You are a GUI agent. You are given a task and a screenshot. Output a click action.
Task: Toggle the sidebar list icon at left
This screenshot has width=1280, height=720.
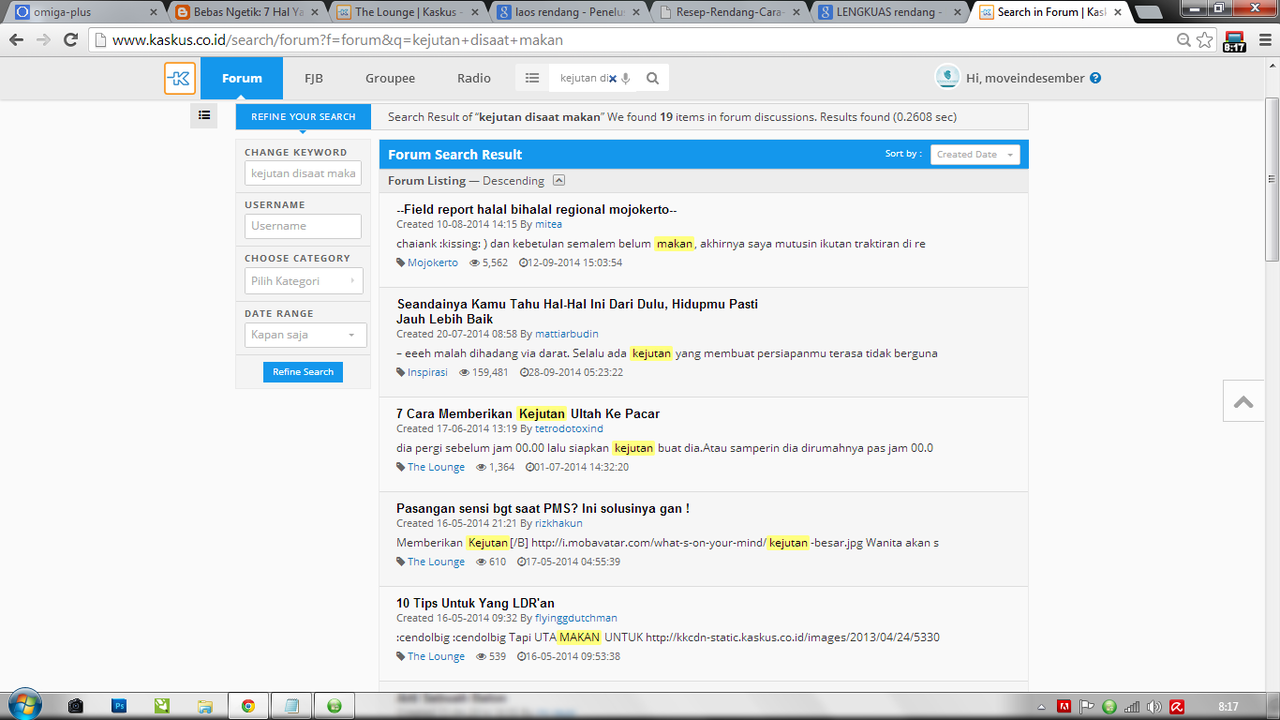pyautogui.click(x=204, y=116)
